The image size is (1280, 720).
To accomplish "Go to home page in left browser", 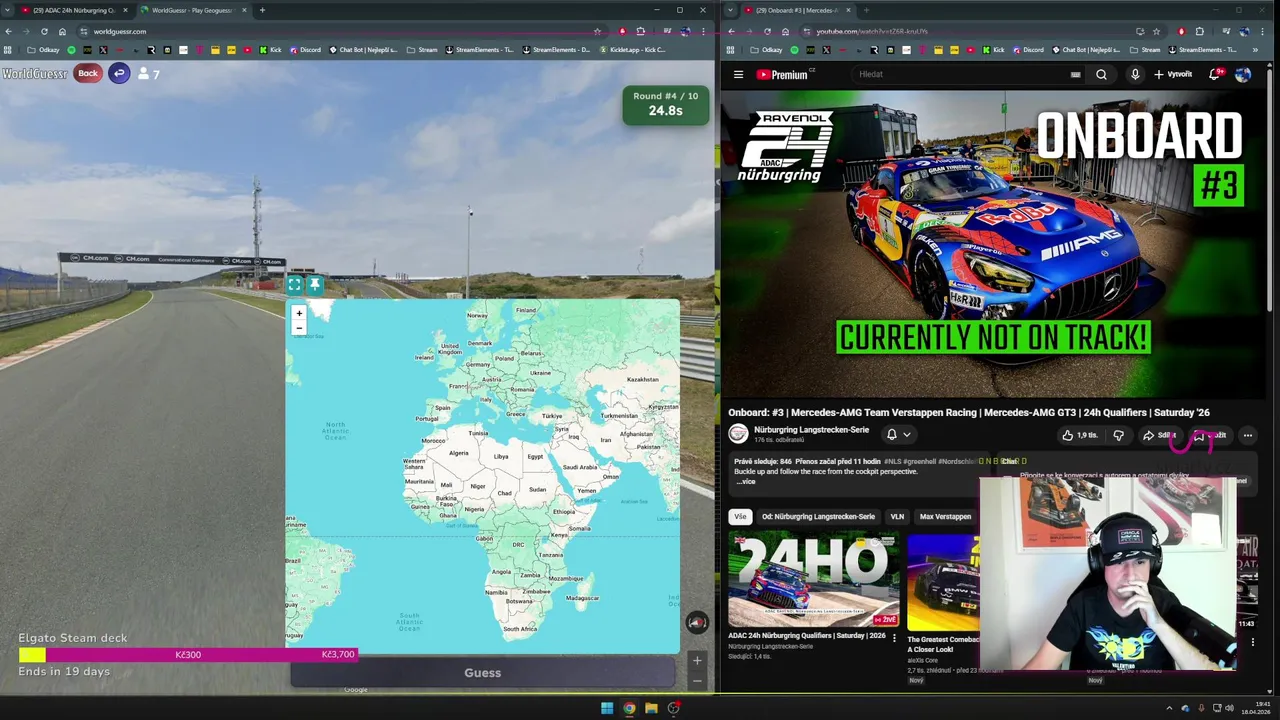I will [x=62, y=31].
